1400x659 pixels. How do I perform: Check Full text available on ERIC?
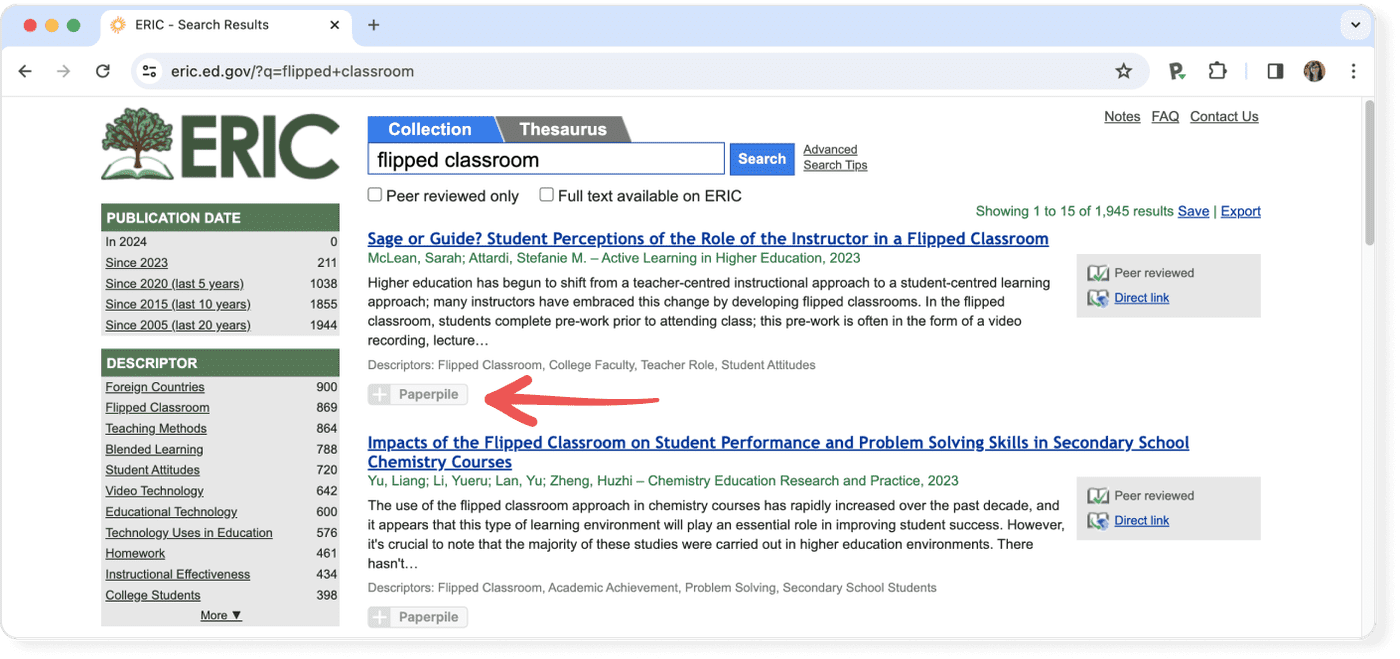547,195
